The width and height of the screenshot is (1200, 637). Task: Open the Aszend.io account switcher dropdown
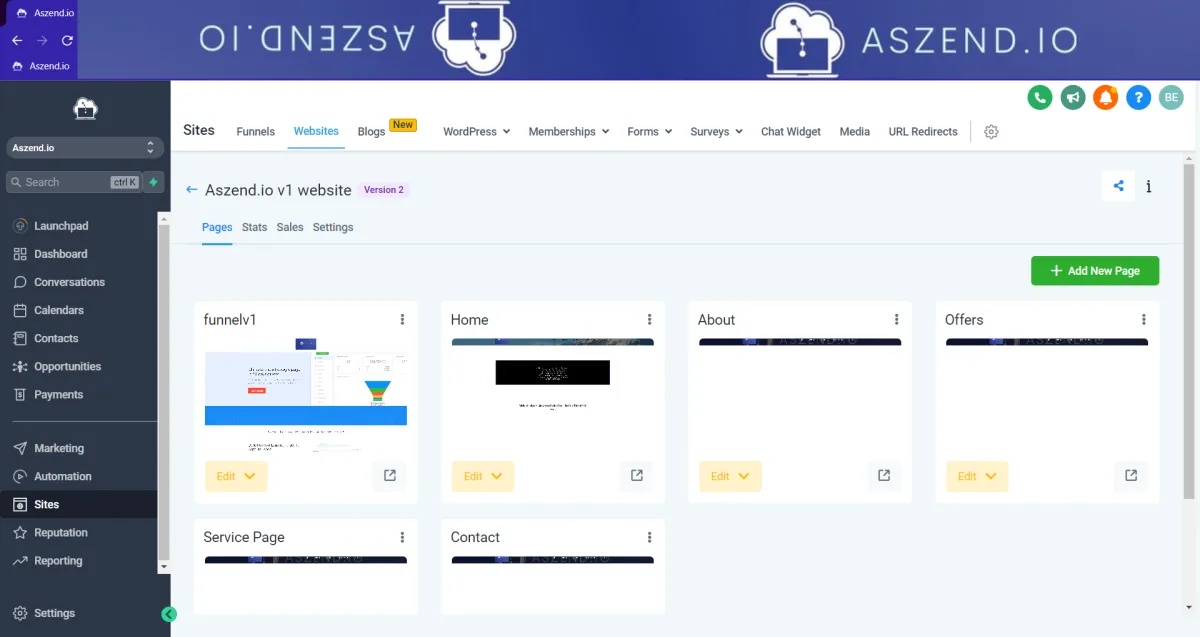85,148
